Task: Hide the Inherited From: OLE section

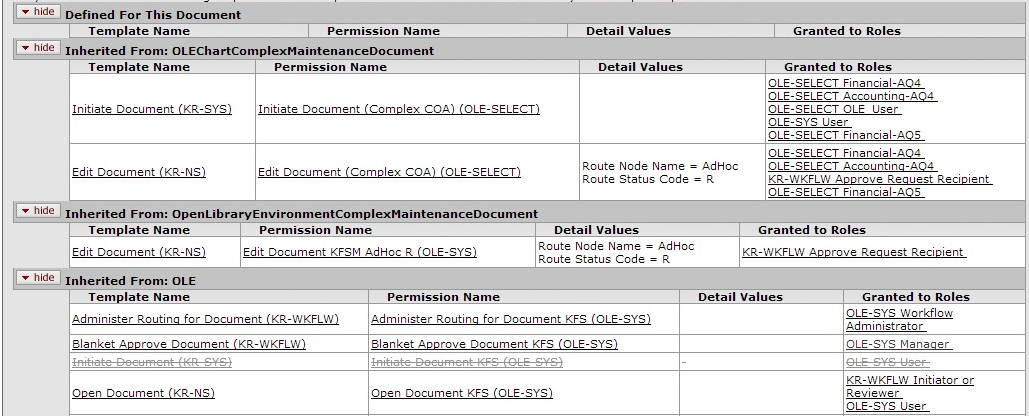Action: tap(39, 278)
